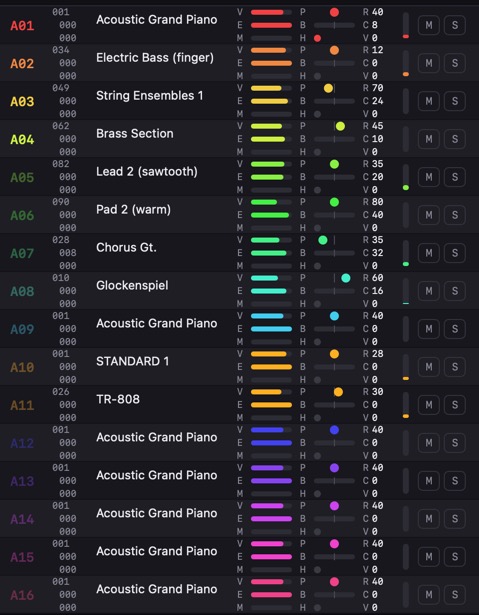Click the A06 chorus value 40
Viewport: 479px width, 615px height.
[377, 215]
